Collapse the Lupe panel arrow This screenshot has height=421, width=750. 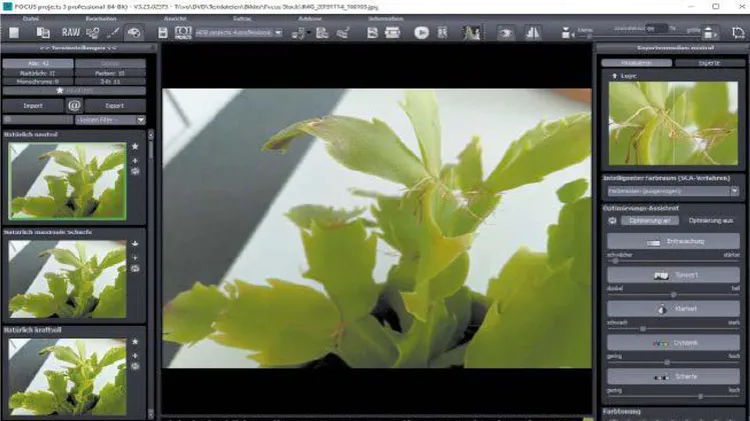coord(614,76)
